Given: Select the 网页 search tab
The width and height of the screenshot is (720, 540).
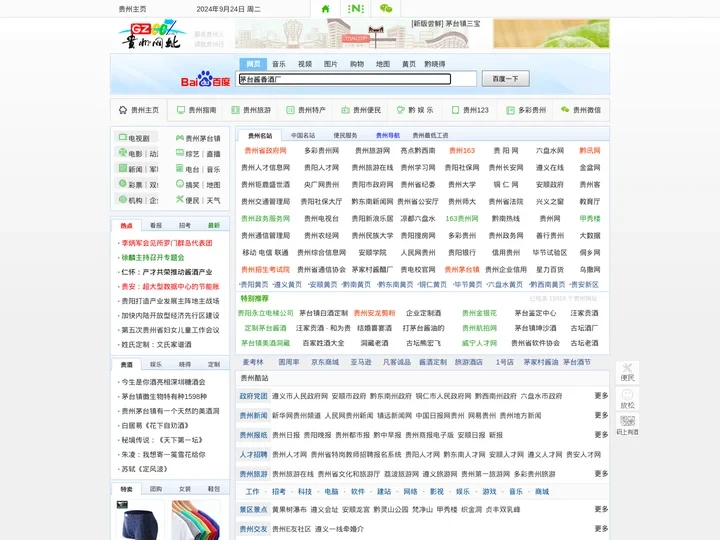Looking at the screenshot, I should pos(253,64).
